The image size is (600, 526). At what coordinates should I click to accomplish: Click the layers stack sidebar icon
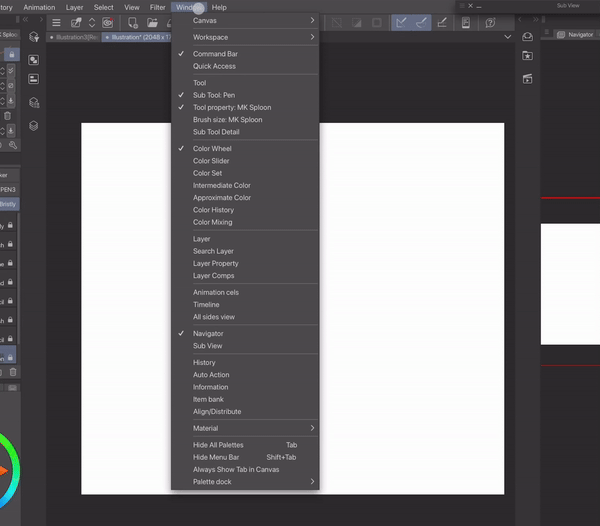34,126
